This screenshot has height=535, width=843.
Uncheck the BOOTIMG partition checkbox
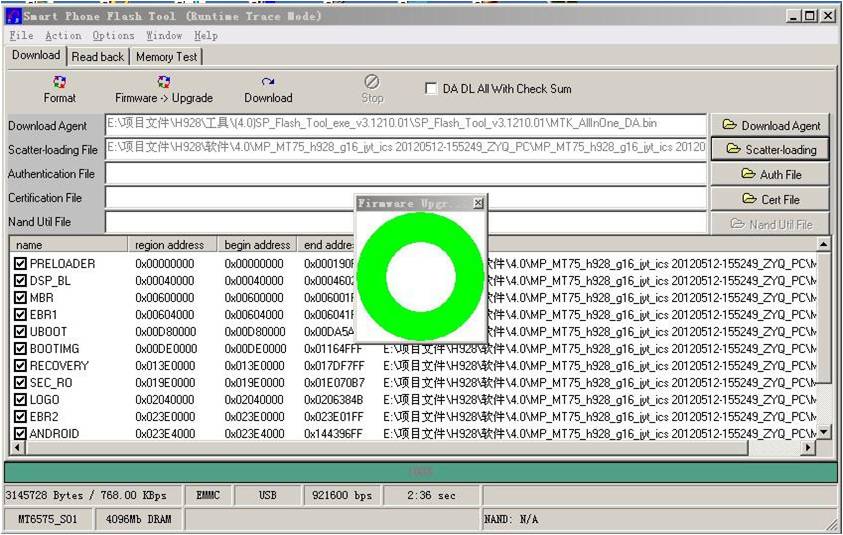20,348
